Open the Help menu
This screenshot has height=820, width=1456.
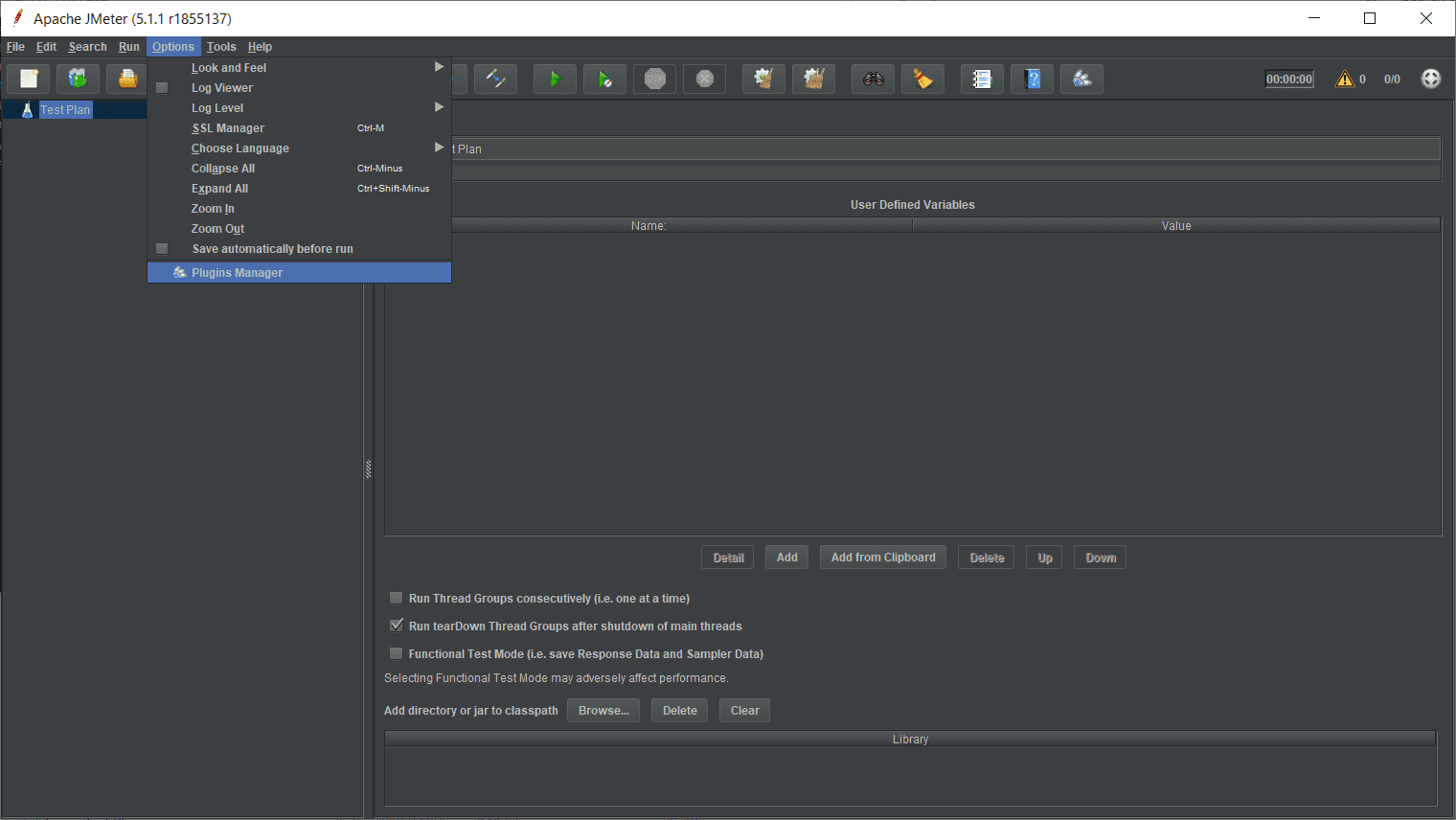pyautogui.click(x=260, y=47)
